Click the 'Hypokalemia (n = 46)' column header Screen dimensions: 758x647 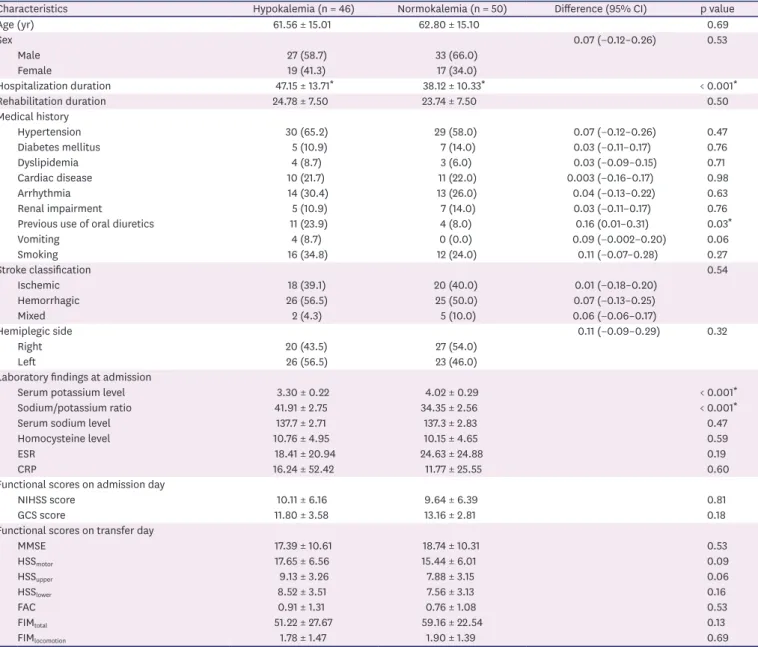tap(303, 9)
